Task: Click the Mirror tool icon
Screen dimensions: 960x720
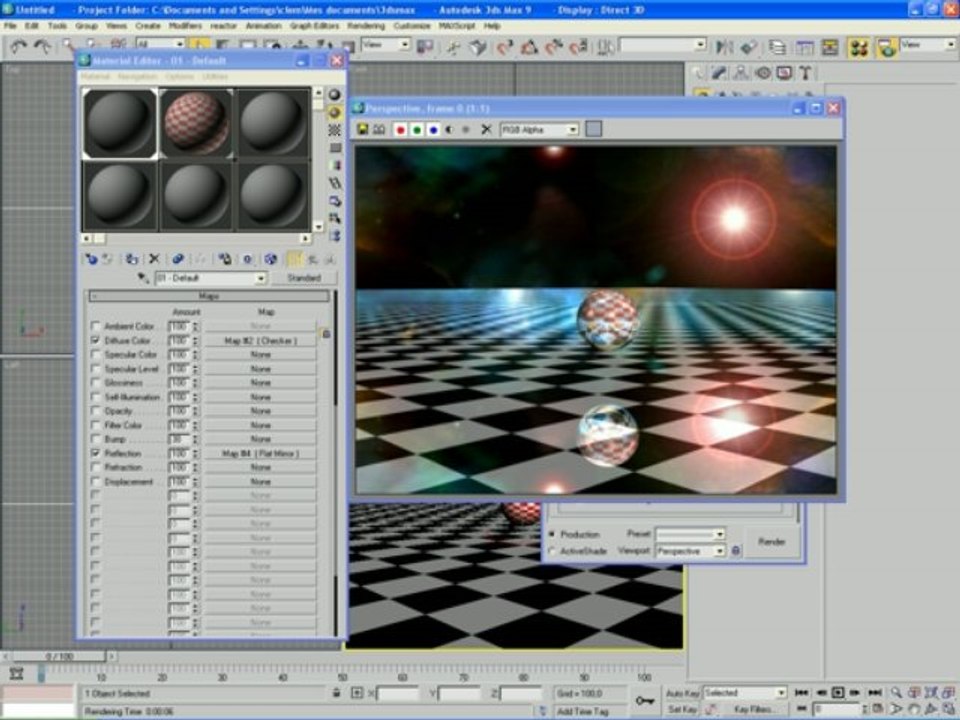Action: [x=724, y=47]
